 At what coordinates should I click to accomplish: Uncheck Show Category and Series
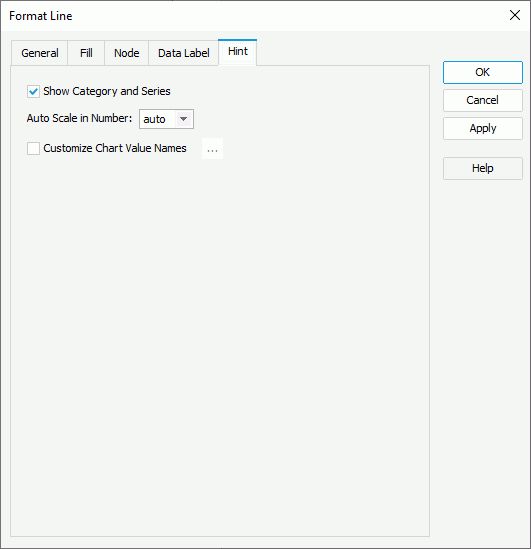[x=33, y=91]
